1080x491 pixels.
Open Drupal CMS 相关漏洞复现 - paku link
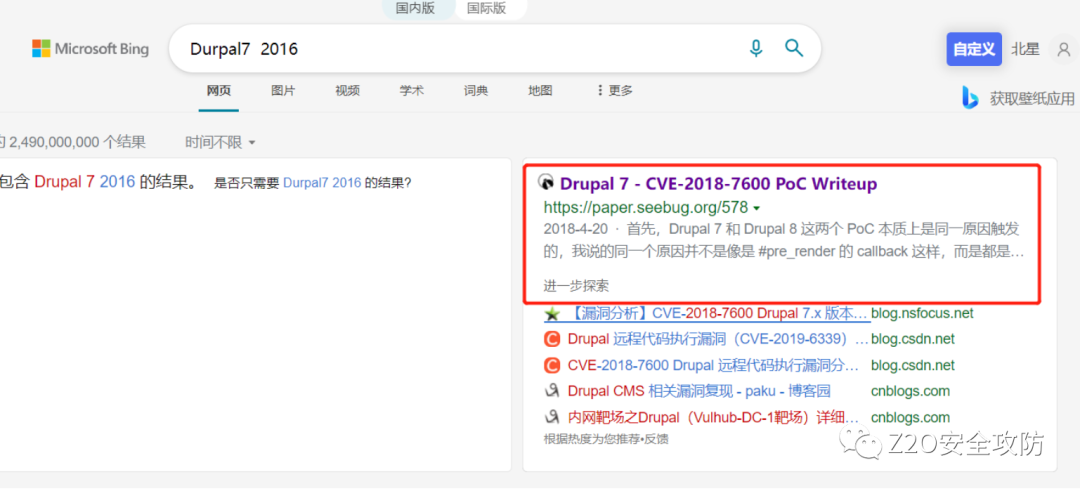[699, 391]
